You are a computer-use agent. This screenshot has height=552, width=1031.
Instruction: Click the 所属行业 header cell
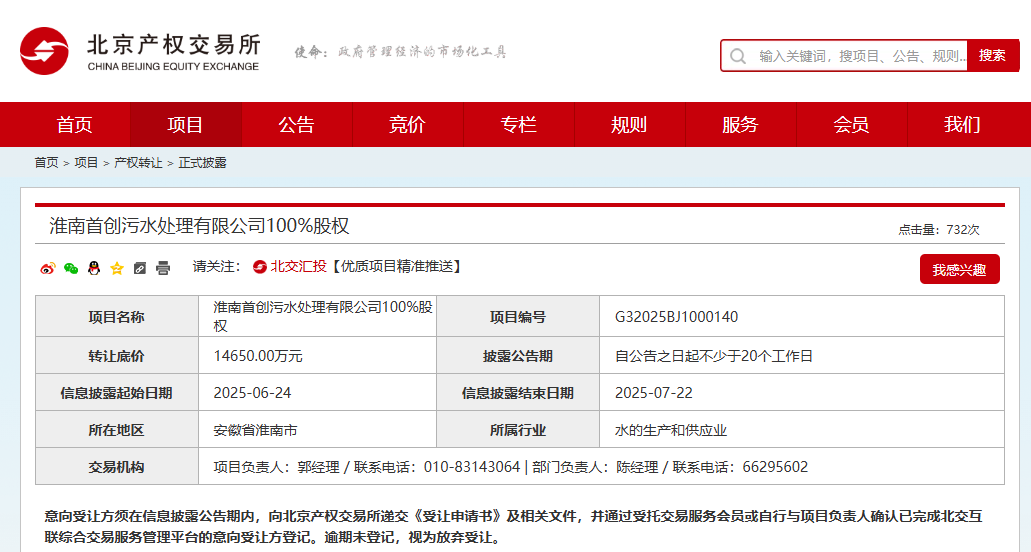[518, 430]
